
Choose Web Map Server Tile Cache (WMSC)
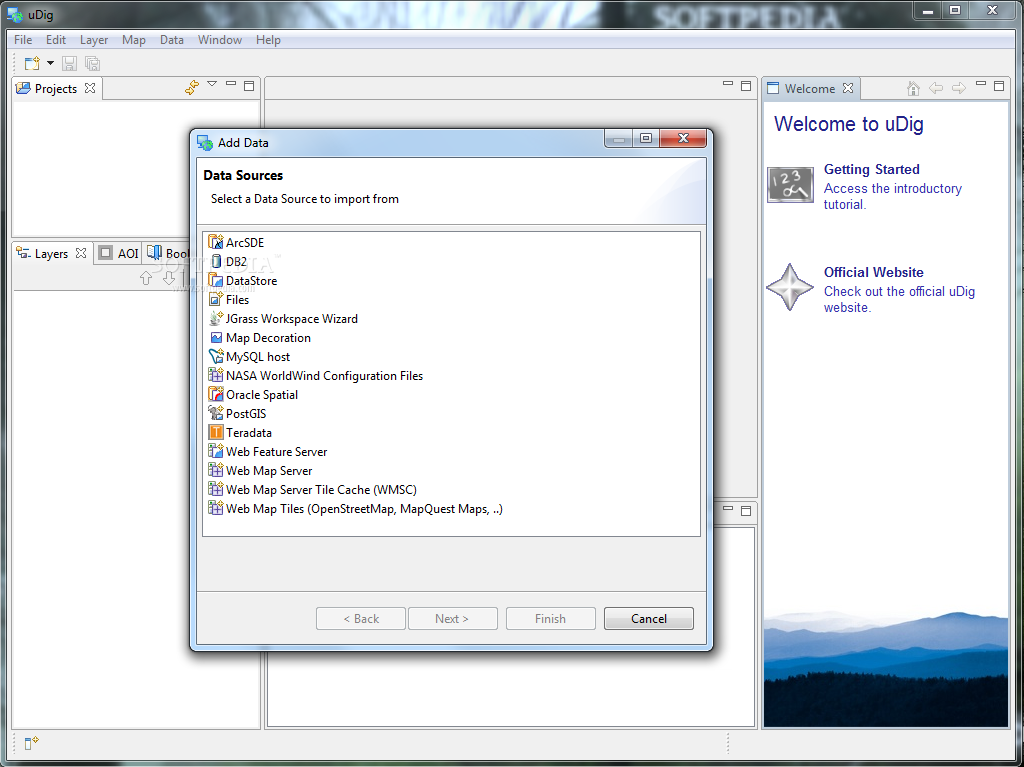click(313, 489)
